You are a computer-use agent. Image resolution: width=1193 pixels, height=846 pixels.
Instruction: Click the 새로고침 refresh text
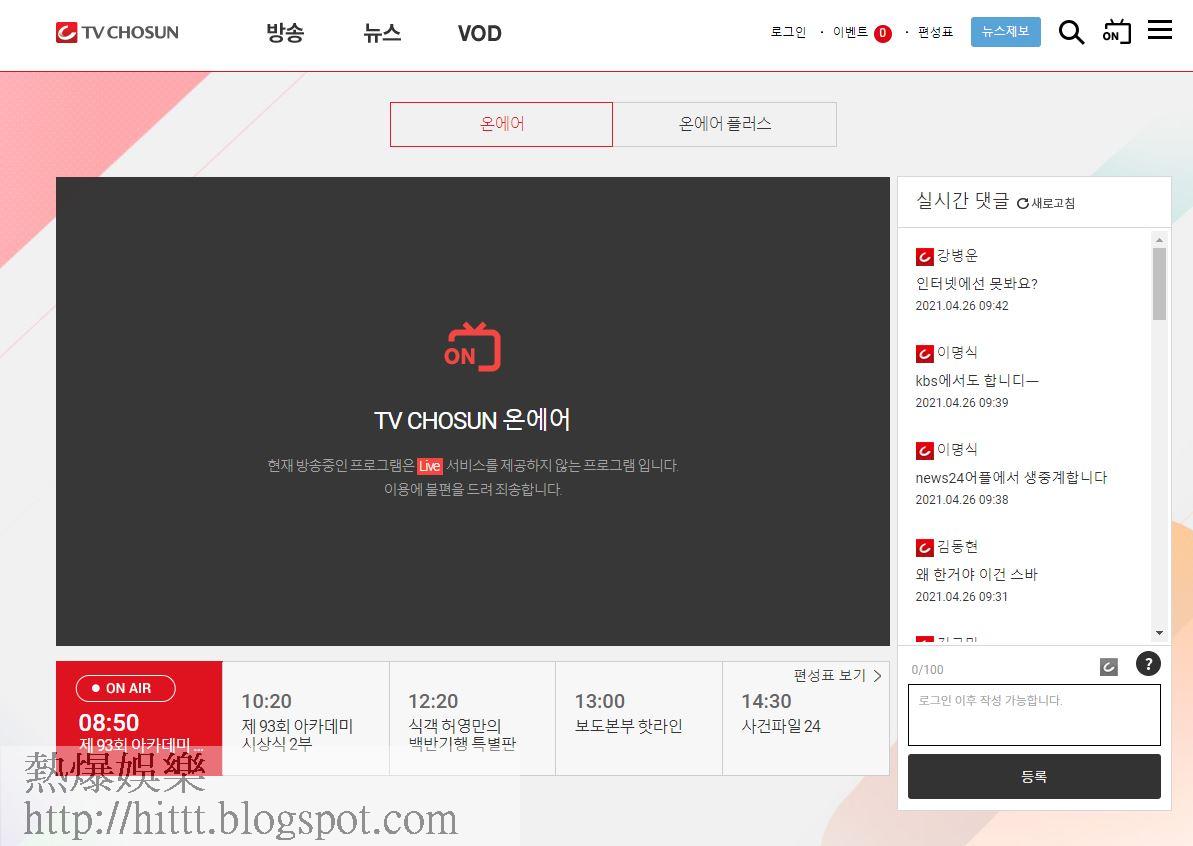pyautogui.click(x=1053, y=203)
